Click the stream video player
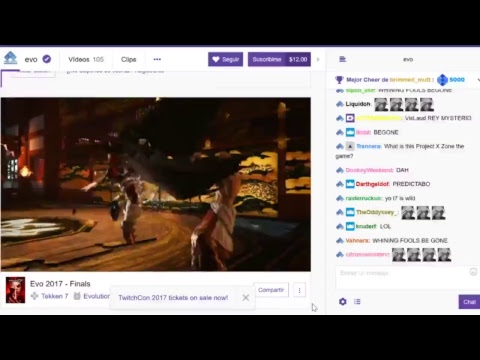480x360 pixels. 156,184
